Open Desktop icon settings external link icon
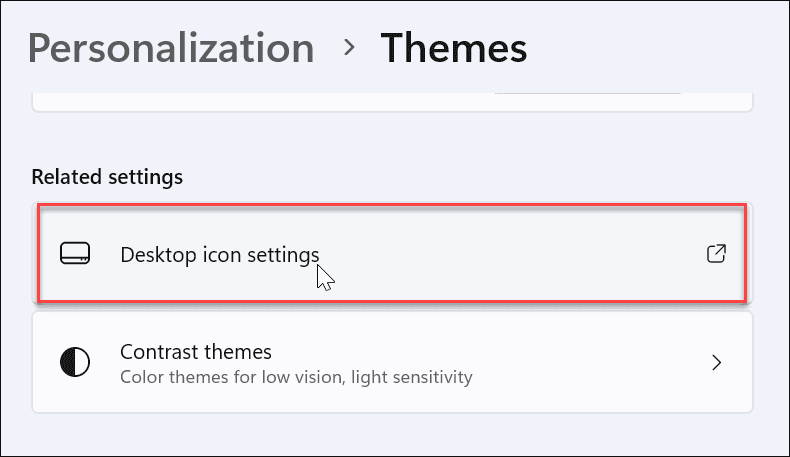The image size is (790, 457). (x=716, y=254)
